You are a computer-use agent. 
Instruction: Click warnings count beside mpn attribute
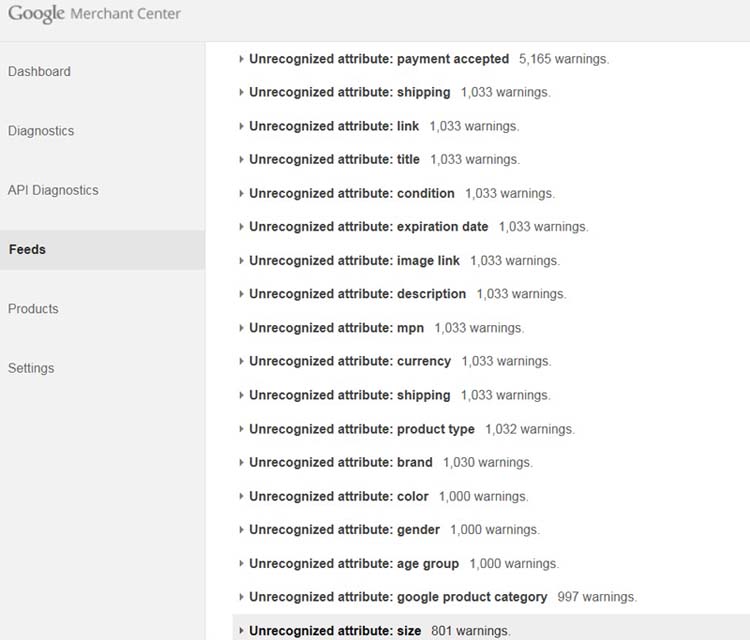479,328
